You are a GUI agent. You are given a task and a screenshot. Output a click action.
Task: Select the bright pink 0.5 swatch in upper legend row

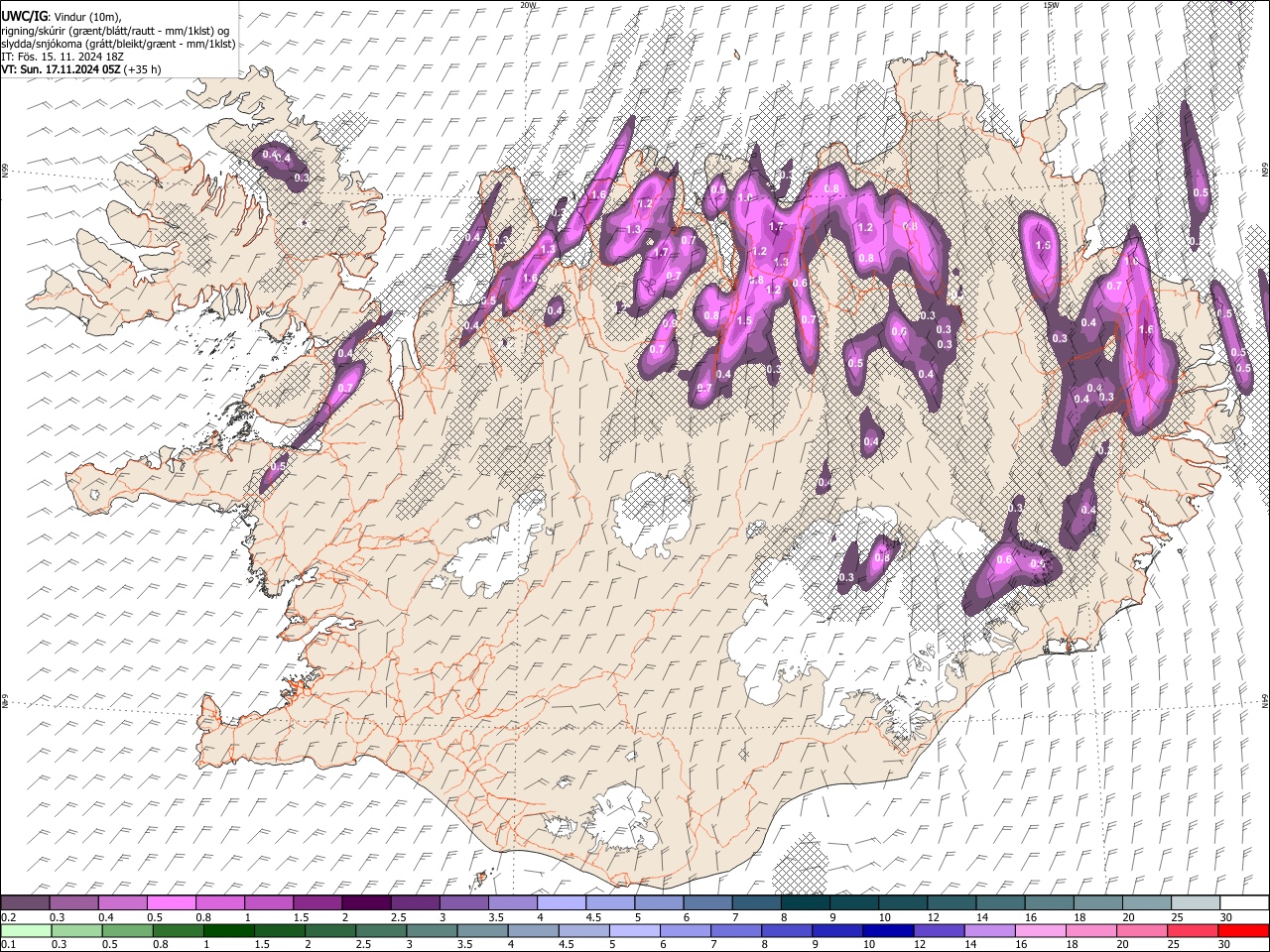tap(171, 902)
